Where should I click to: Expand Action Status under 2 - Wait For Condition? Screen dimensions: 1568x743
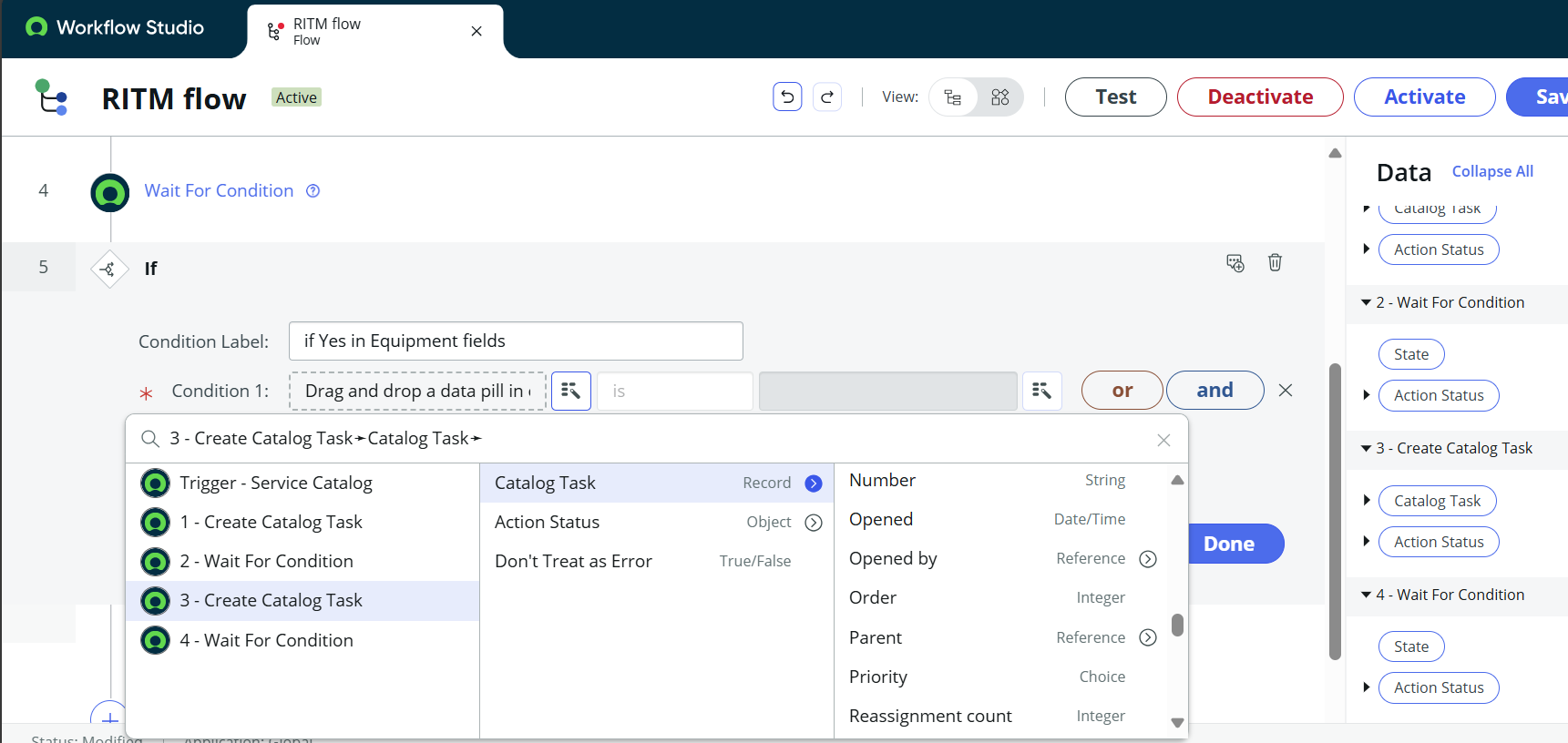pos(1366,395)
